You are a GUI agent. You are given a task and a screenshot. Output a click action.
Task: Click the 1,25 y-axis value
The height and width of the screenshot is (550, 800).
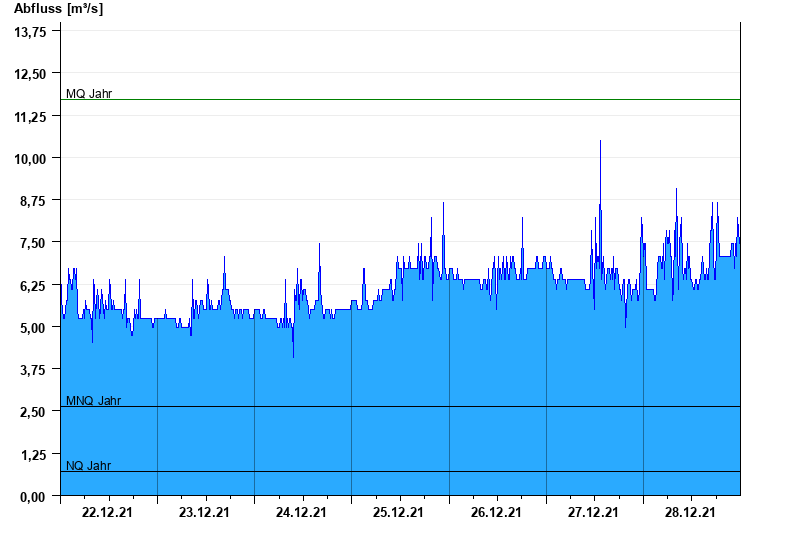(33, 455)
